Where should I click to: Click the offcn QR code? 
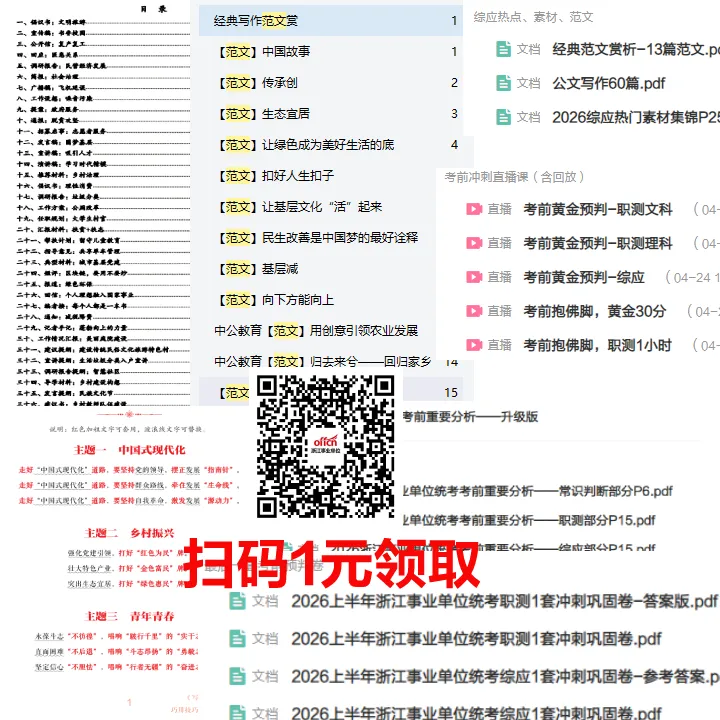325,447
